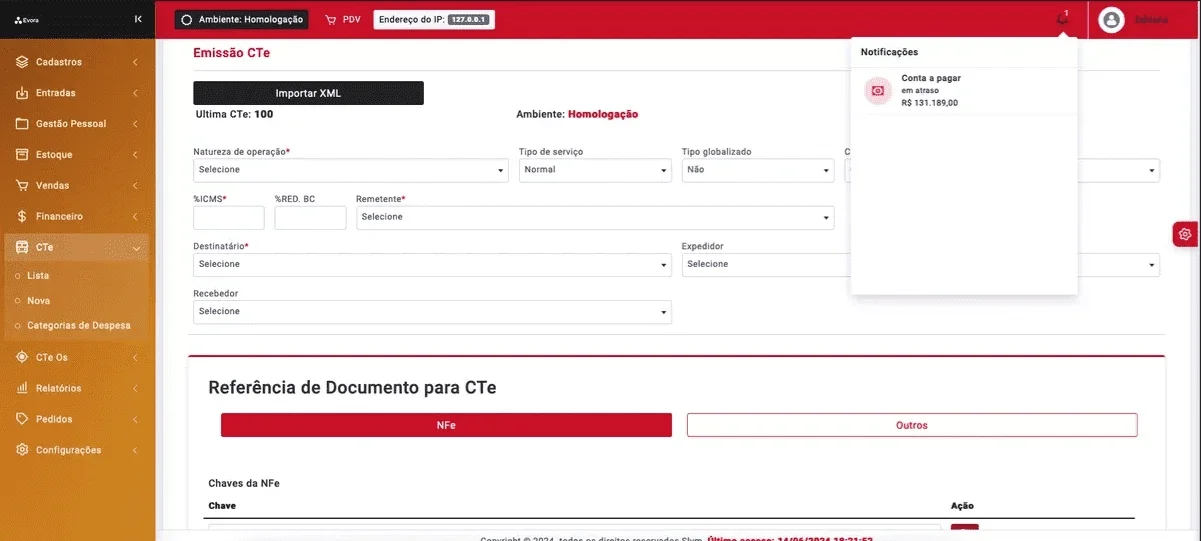Open the Destinatário dropdown

[432, 264]
